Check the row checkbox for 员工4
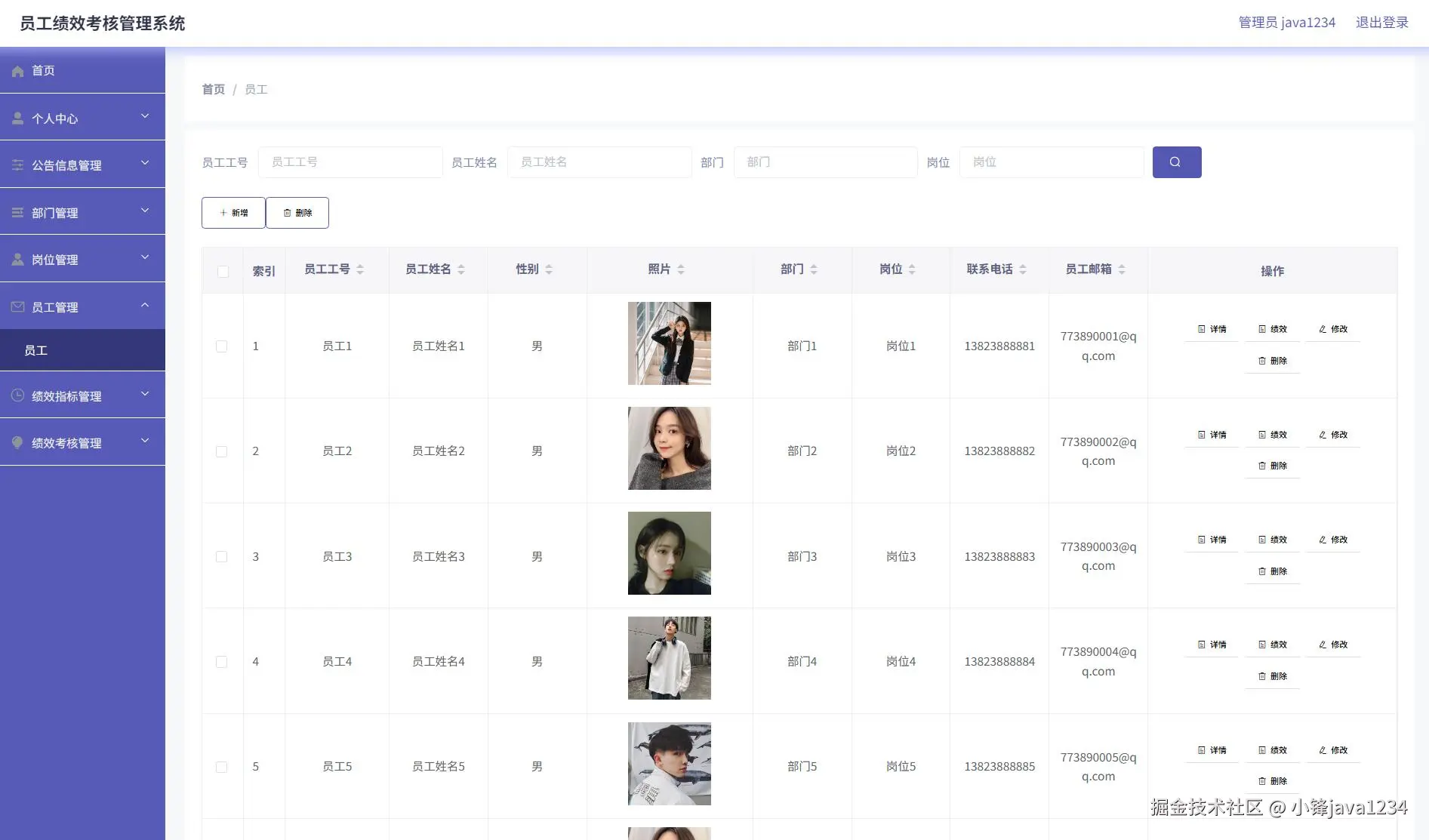The width and height of the screenshot is (1429, 840). [x=221, y=662]
